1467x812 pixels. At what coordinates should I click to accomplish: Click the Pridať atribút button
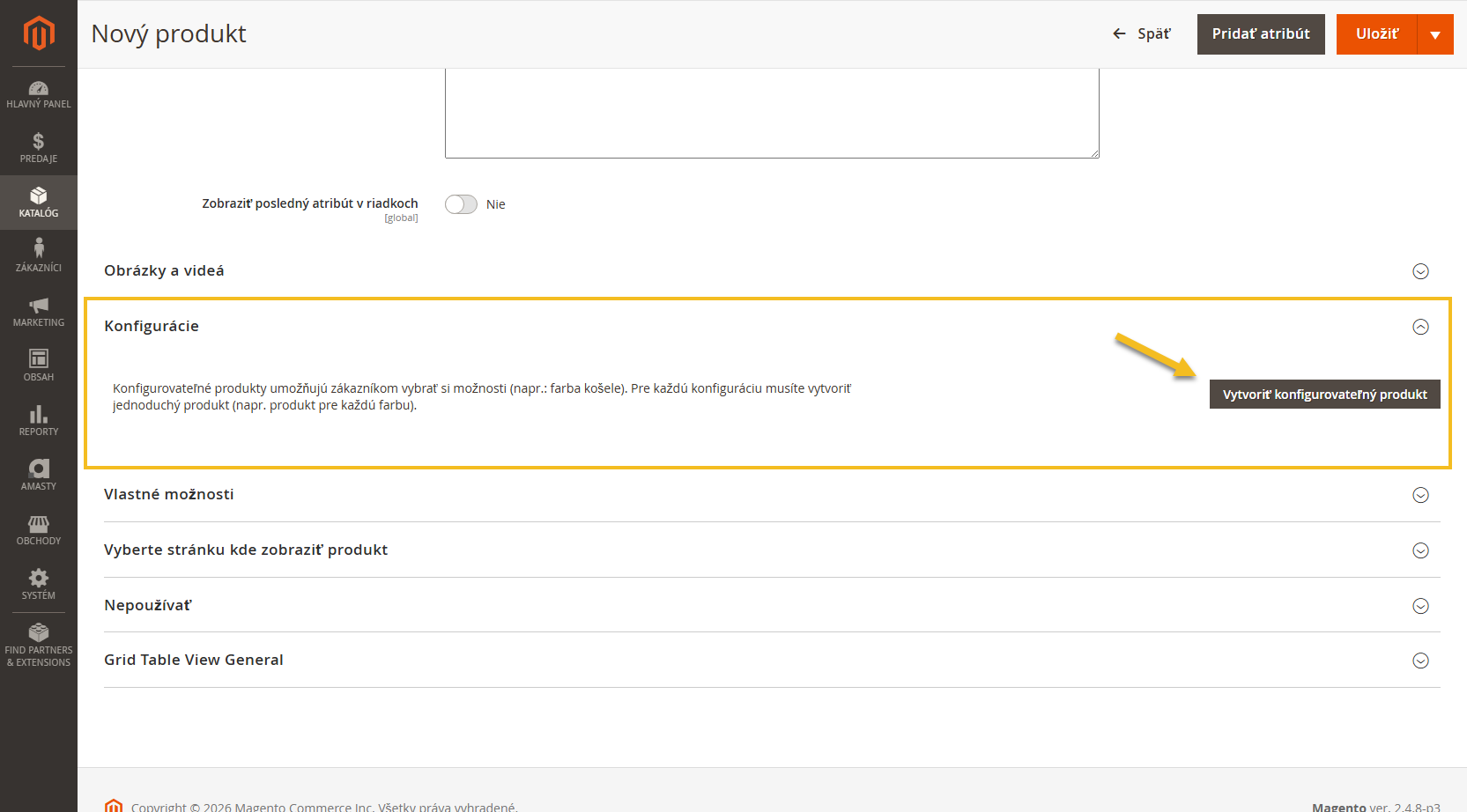click(x=1260, y=34)
